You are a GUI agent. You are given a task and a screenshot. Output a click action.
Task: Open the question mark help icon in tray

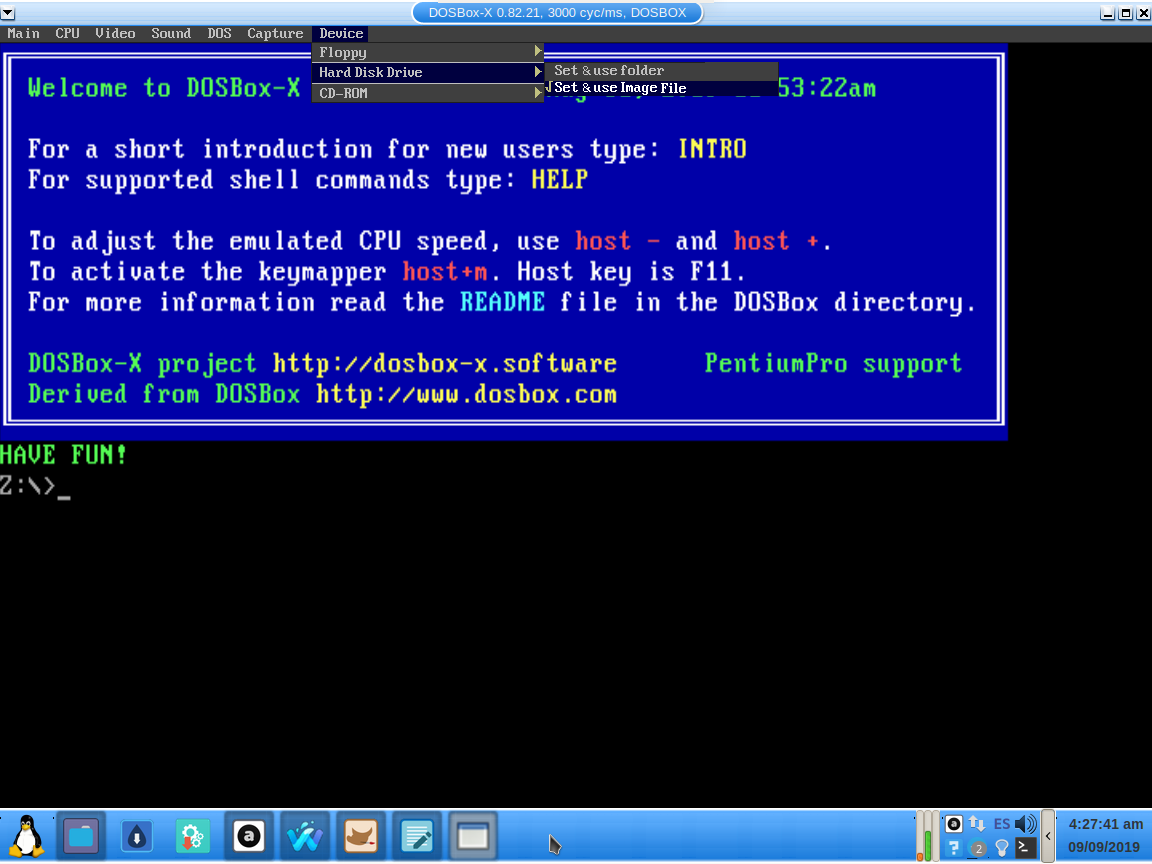click(953, 849)
